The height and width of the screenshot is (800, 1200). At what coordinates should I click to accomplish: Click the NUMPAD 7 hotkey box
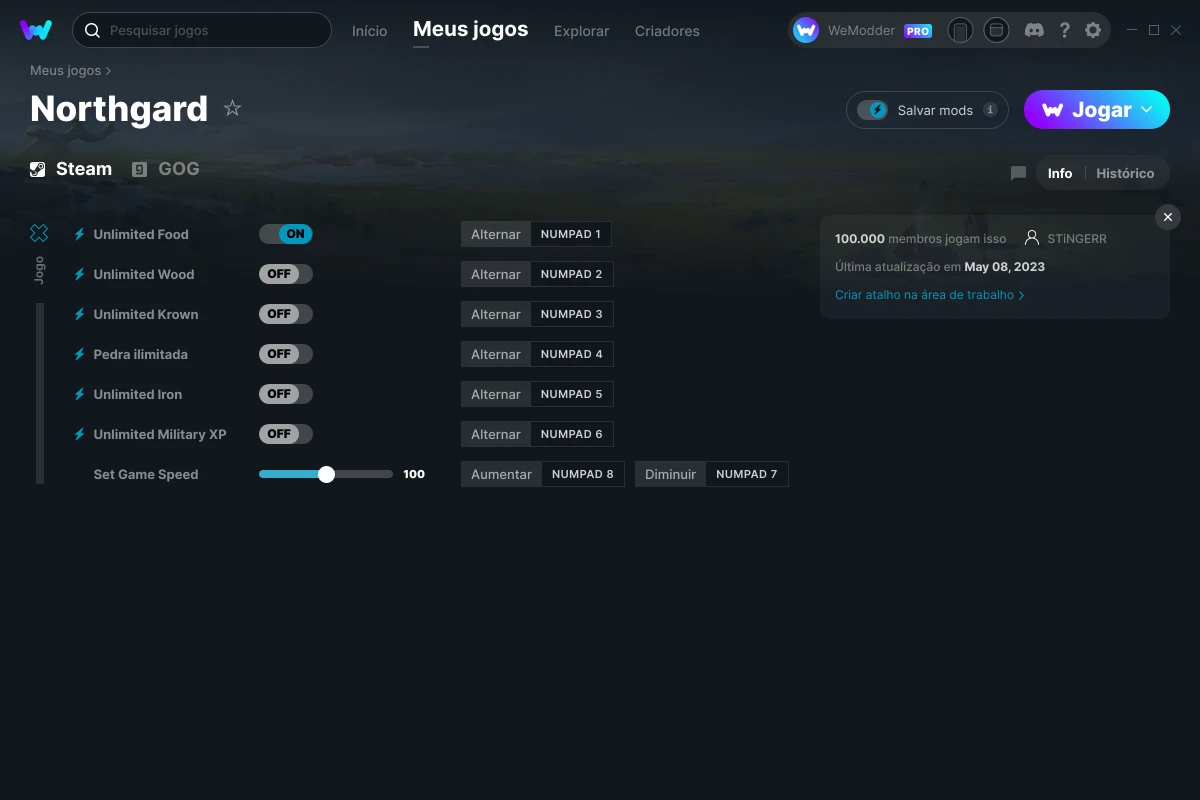[x=747, y=474]
